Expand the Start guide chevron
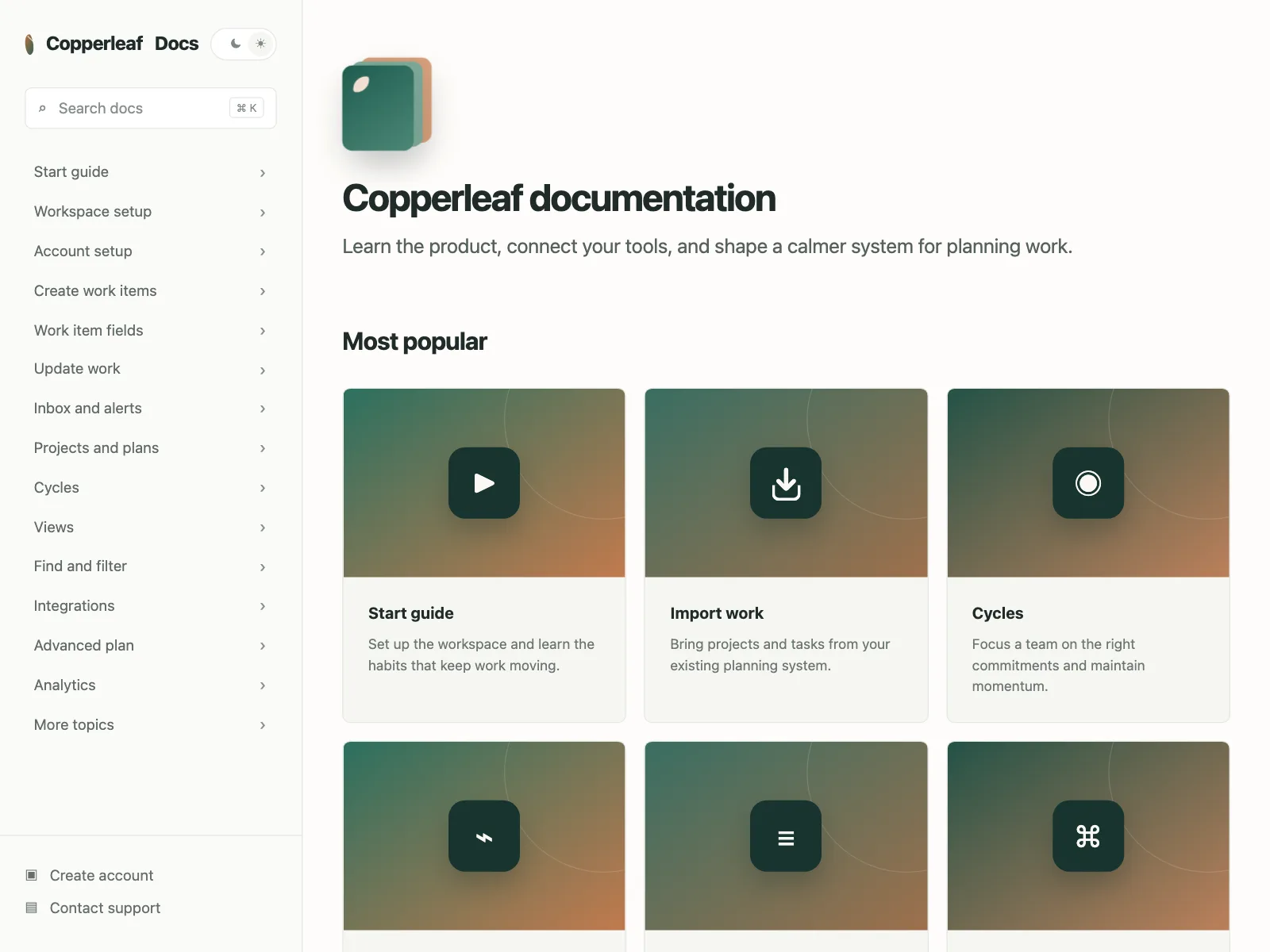1270x952 pixels. [x=263, y=173]
